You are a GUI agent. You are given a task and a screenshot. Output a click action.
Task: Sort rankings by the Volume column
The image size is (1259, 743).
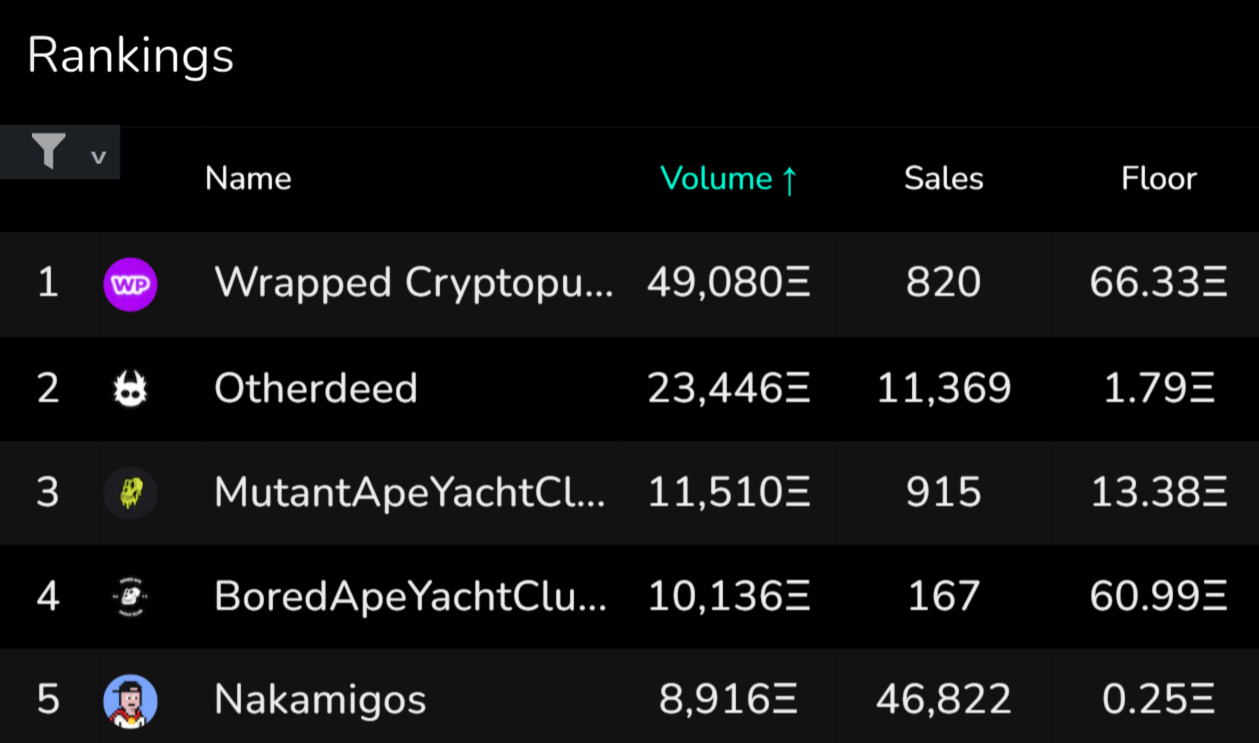(716, 179)
